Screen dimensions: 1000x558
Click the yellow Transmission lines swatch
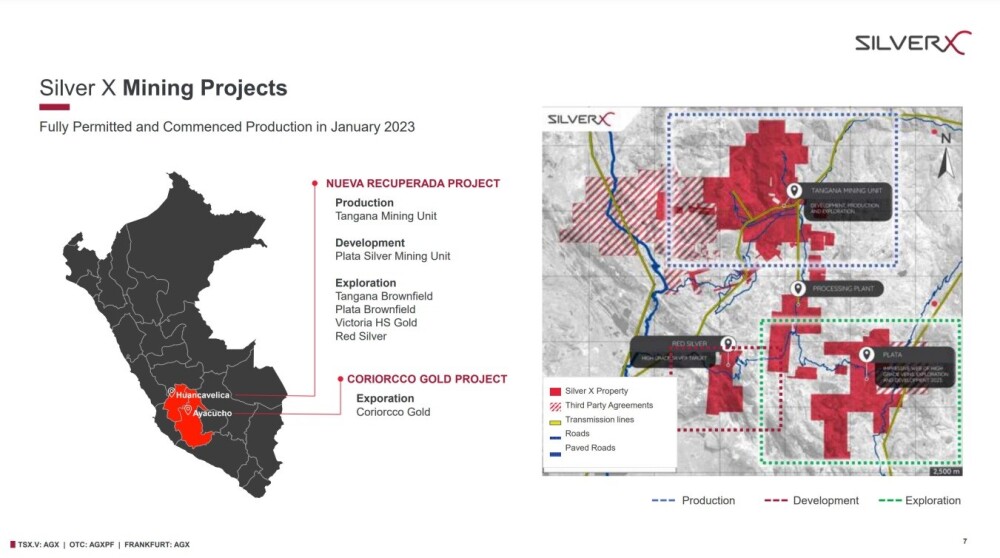coord(555,422)
